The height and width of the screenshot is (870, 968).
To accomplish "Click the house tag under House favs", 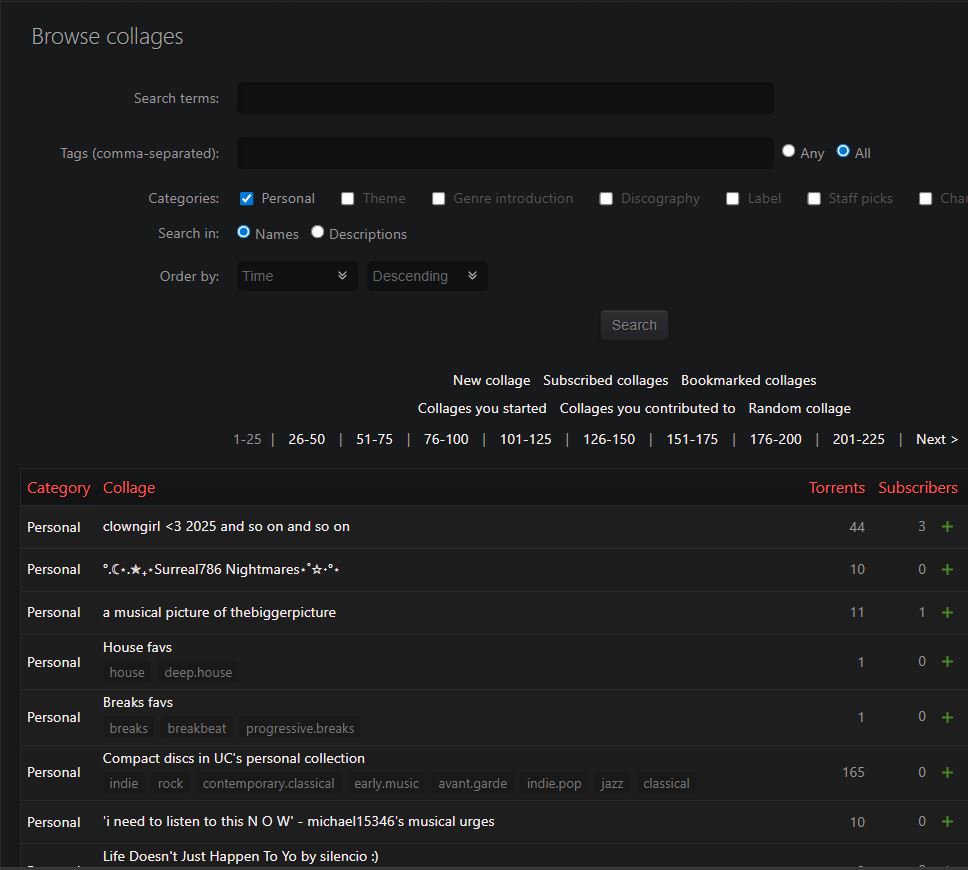I will coord(127,672).
